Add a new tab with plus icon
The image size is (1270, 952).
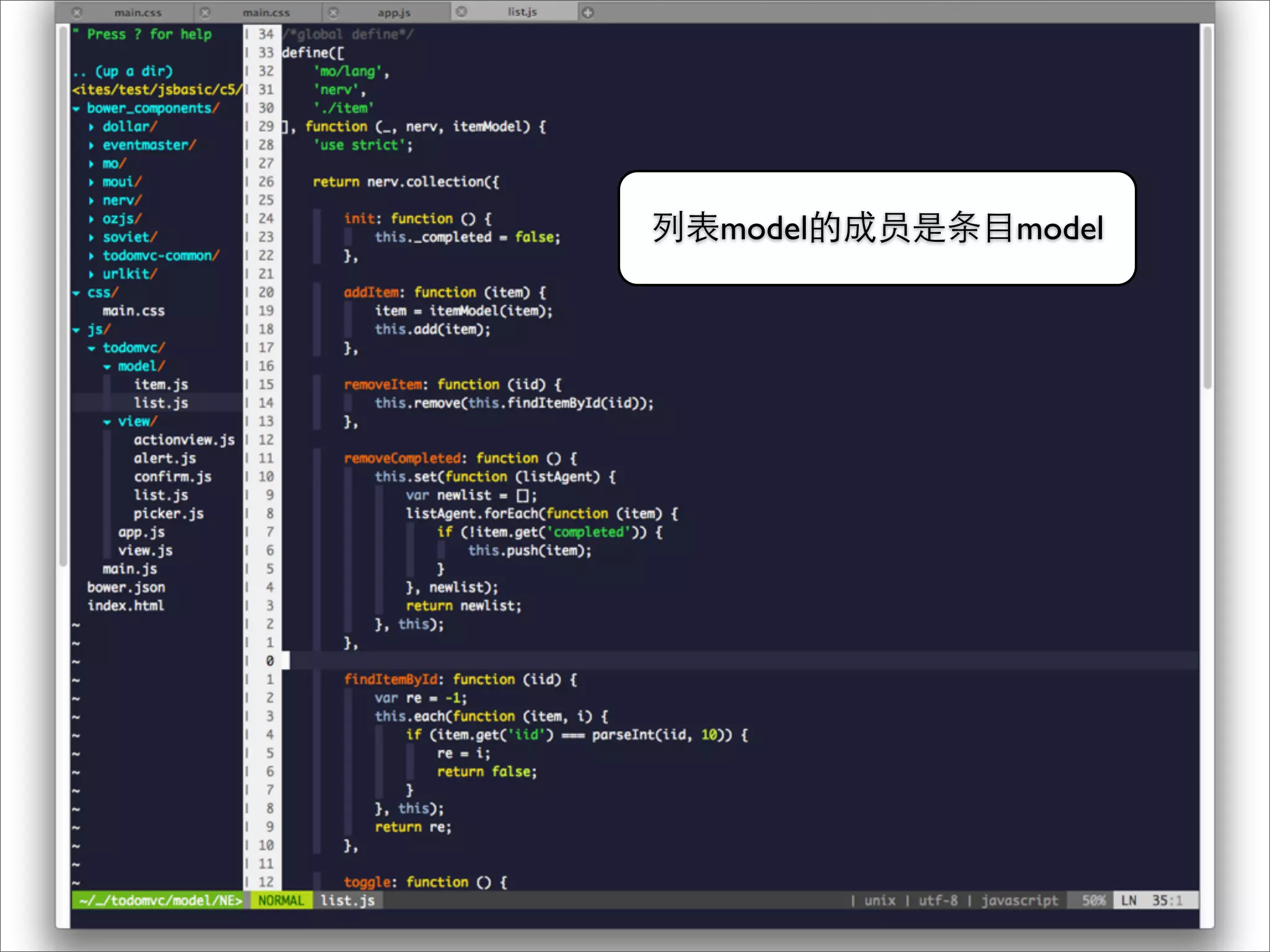pyautogui.click(x=588, y=12)
